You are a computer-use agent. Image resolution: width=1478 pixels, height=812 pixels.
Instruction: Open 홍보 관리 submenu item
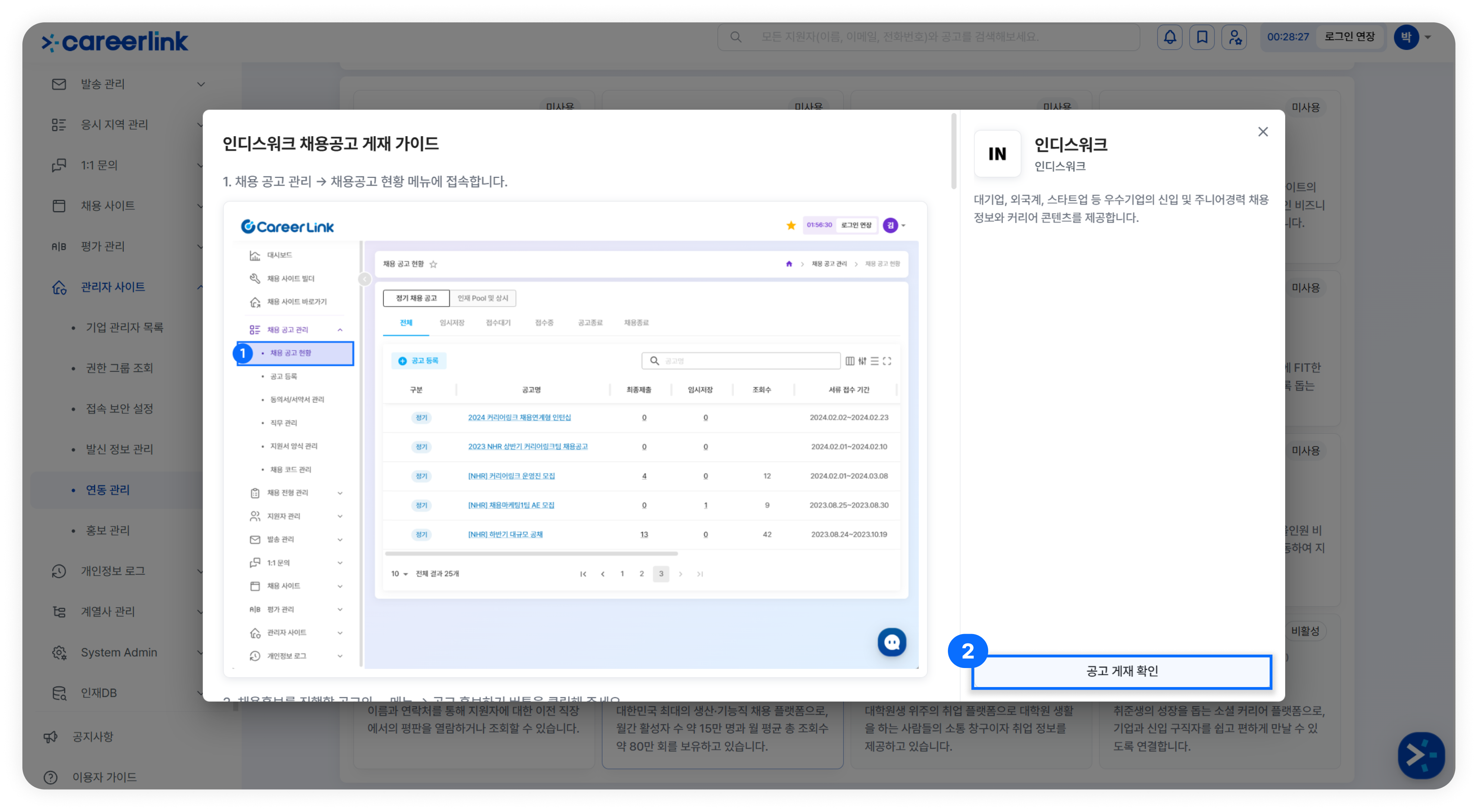(107, 530)
